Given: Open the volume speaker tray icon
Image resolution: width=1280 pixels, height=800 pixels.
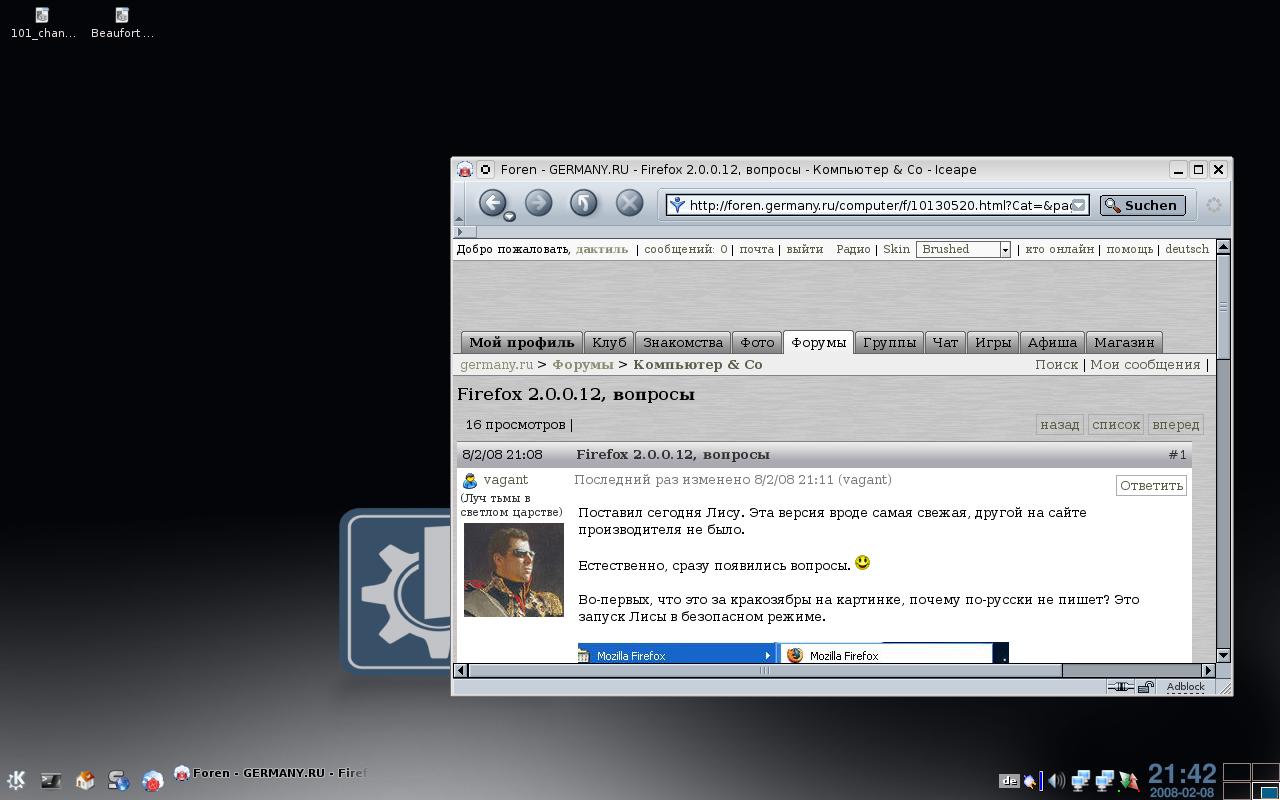Looking at the screenshot, I should (x=1056, y=781).
